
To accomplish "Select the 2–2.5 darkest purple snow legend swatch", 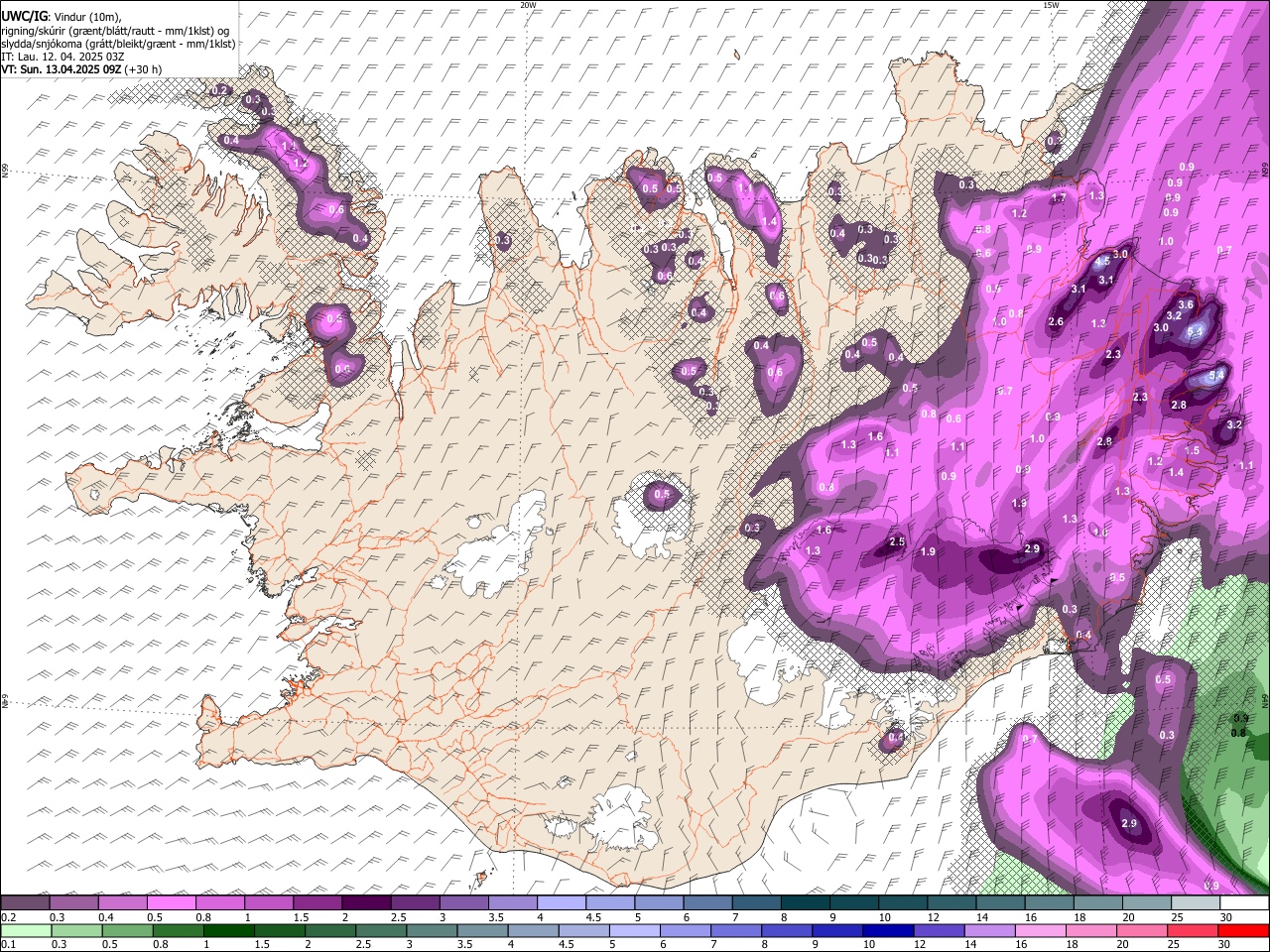I will pyautogui.click(x=366, y=903).
